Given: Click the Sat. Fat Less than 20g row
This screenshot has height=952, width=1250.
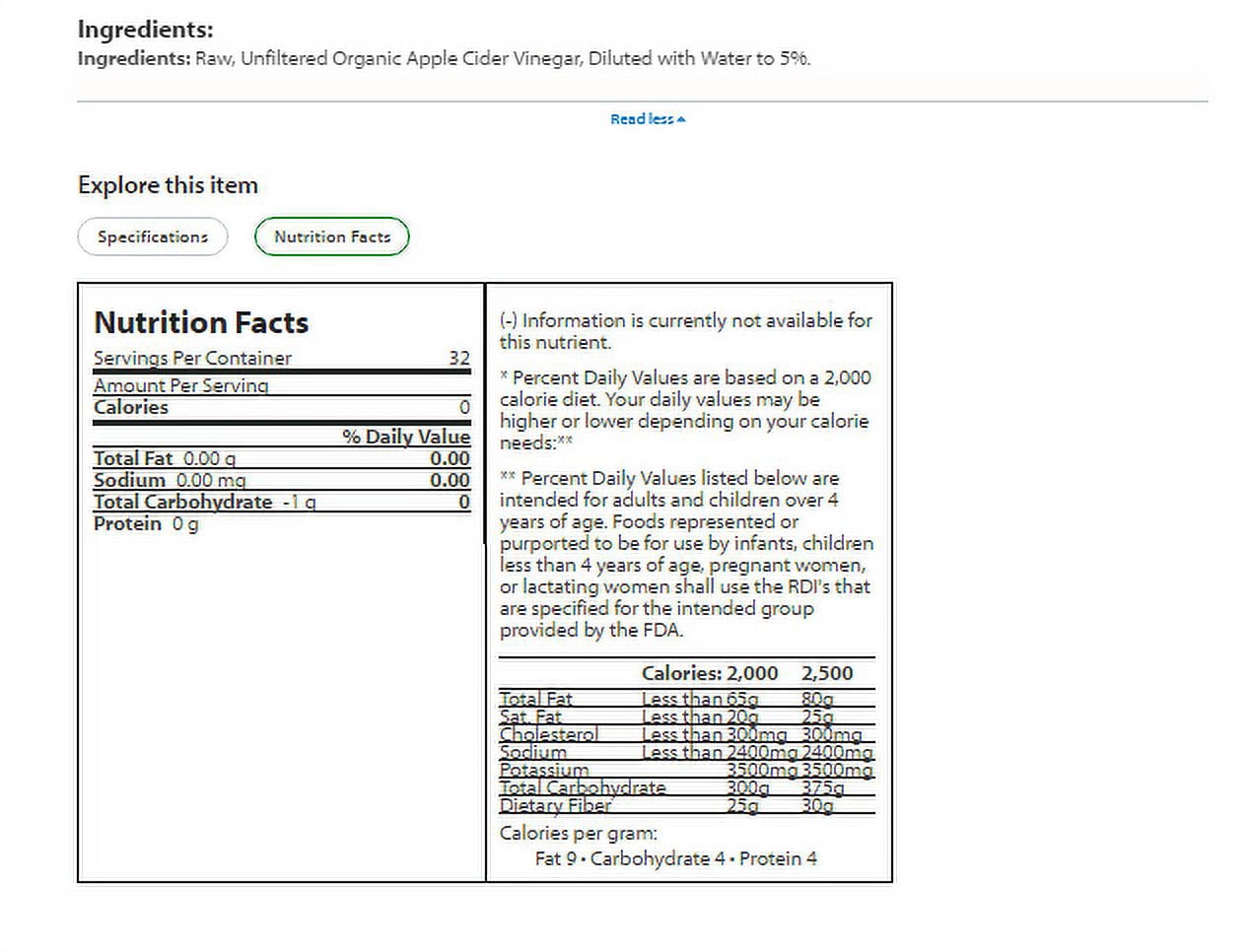Looking at the screenshot, I should click(687, 716).
